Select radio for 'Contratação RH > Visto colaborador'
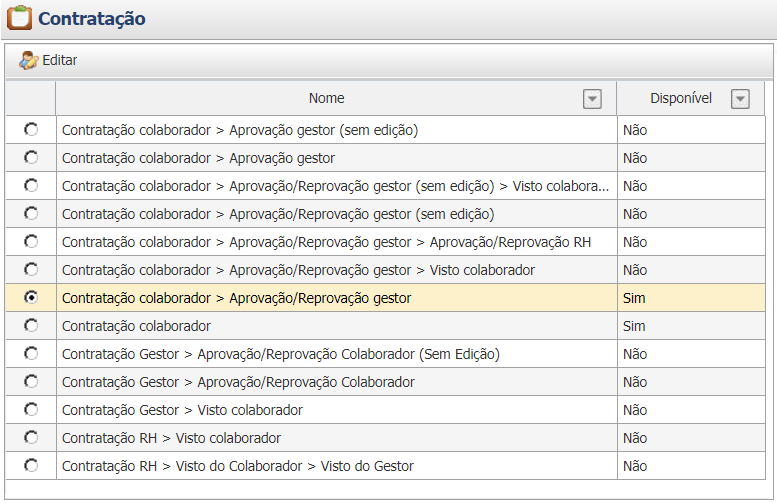777x503 pixels. [x=31, y=437]
